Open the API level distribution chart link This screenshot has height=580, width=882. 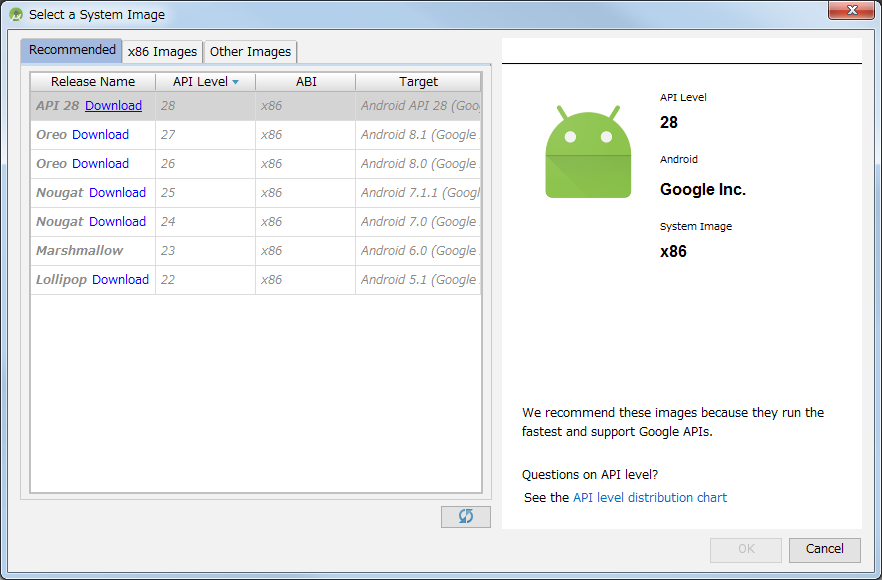point(650,498)
